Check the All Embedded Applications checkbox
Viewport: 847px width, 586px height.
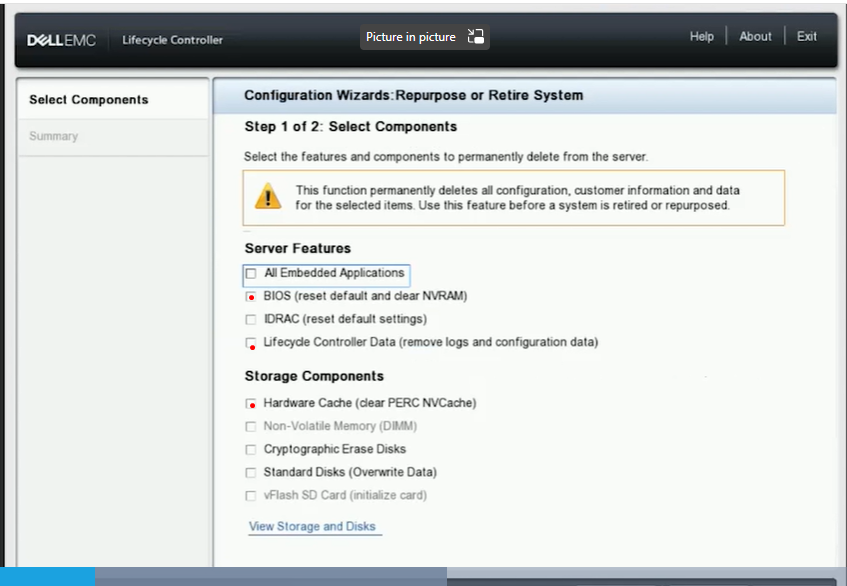click(250, 273)
